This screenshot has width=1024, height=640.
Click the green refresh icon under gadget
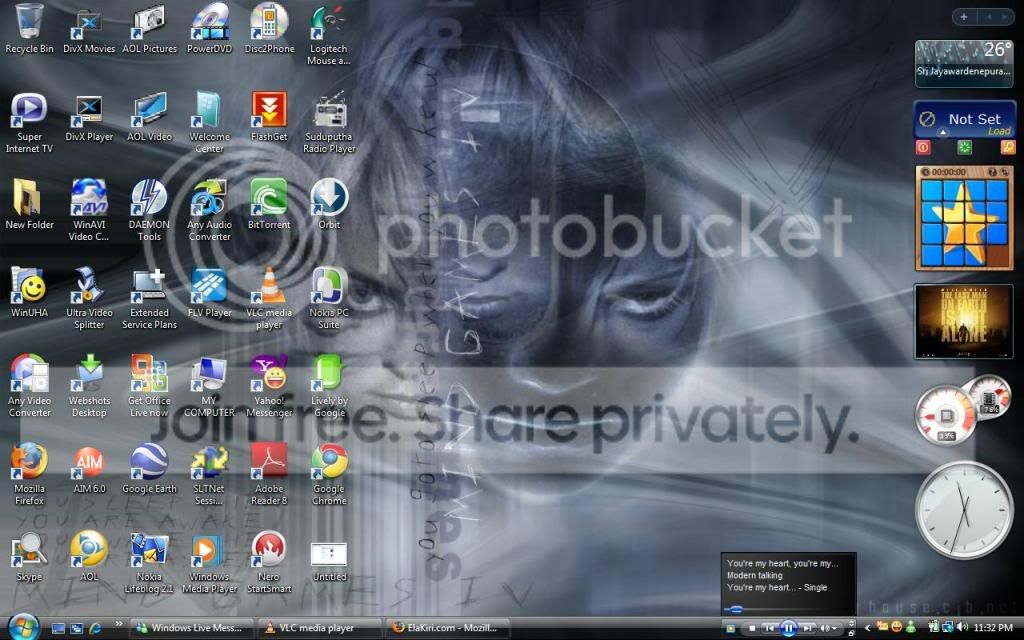[x=964, y=148]
